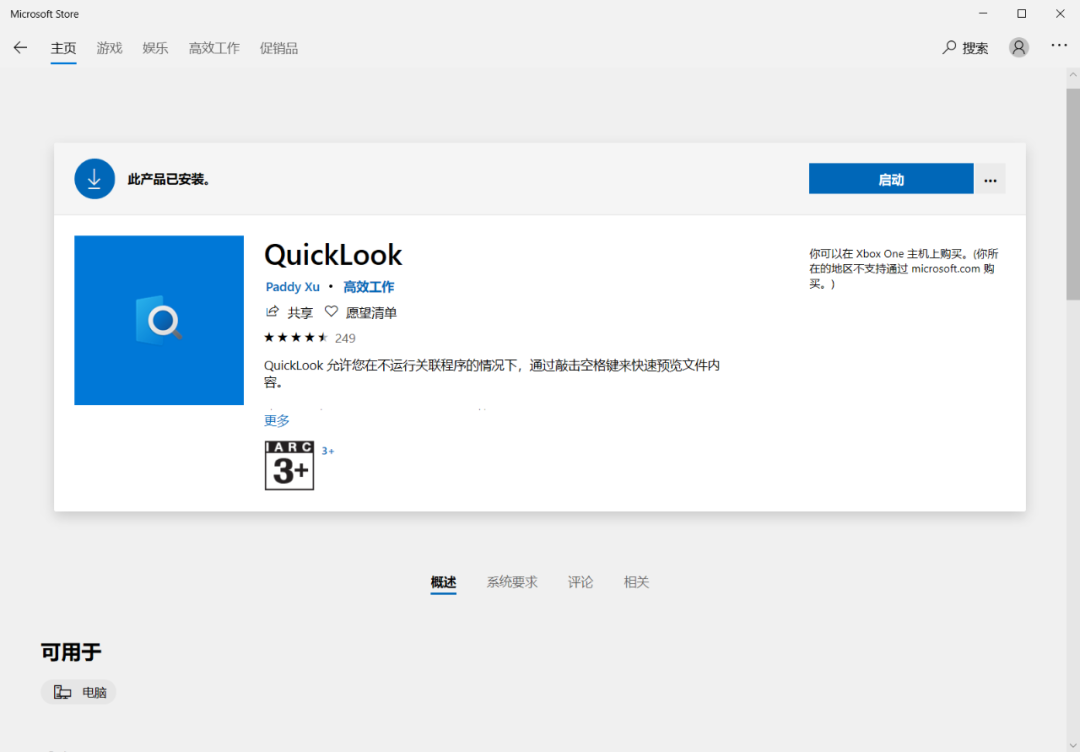The width and height of the screenshot is (1080, 752).
Task: Go back with the arrow icon
Action: point(20,48)
